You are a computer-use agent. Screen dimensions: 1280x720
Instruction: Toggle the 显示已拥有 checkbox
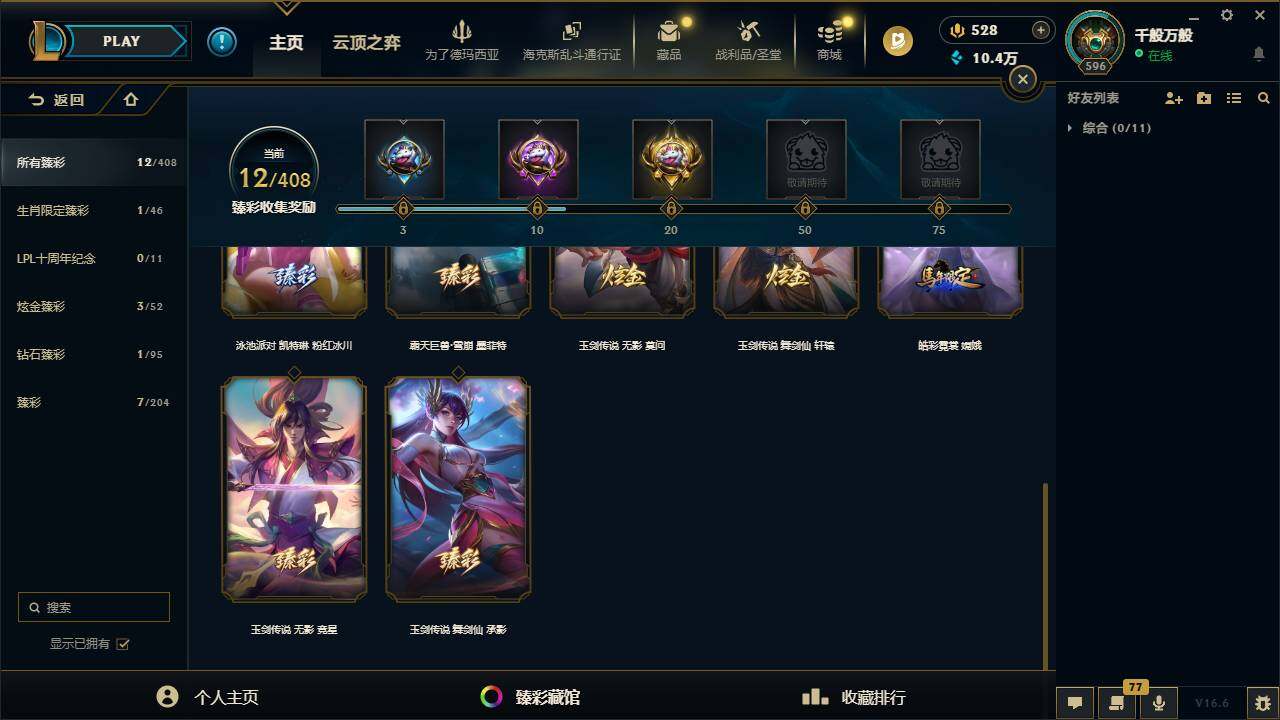pos(123,644)
